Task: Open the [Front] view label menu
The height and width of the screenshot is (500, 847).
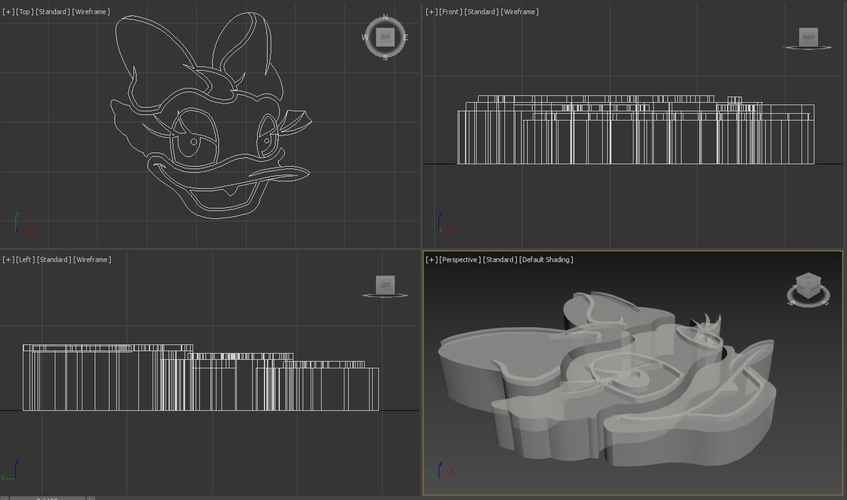Action: (x=451, y=11)
